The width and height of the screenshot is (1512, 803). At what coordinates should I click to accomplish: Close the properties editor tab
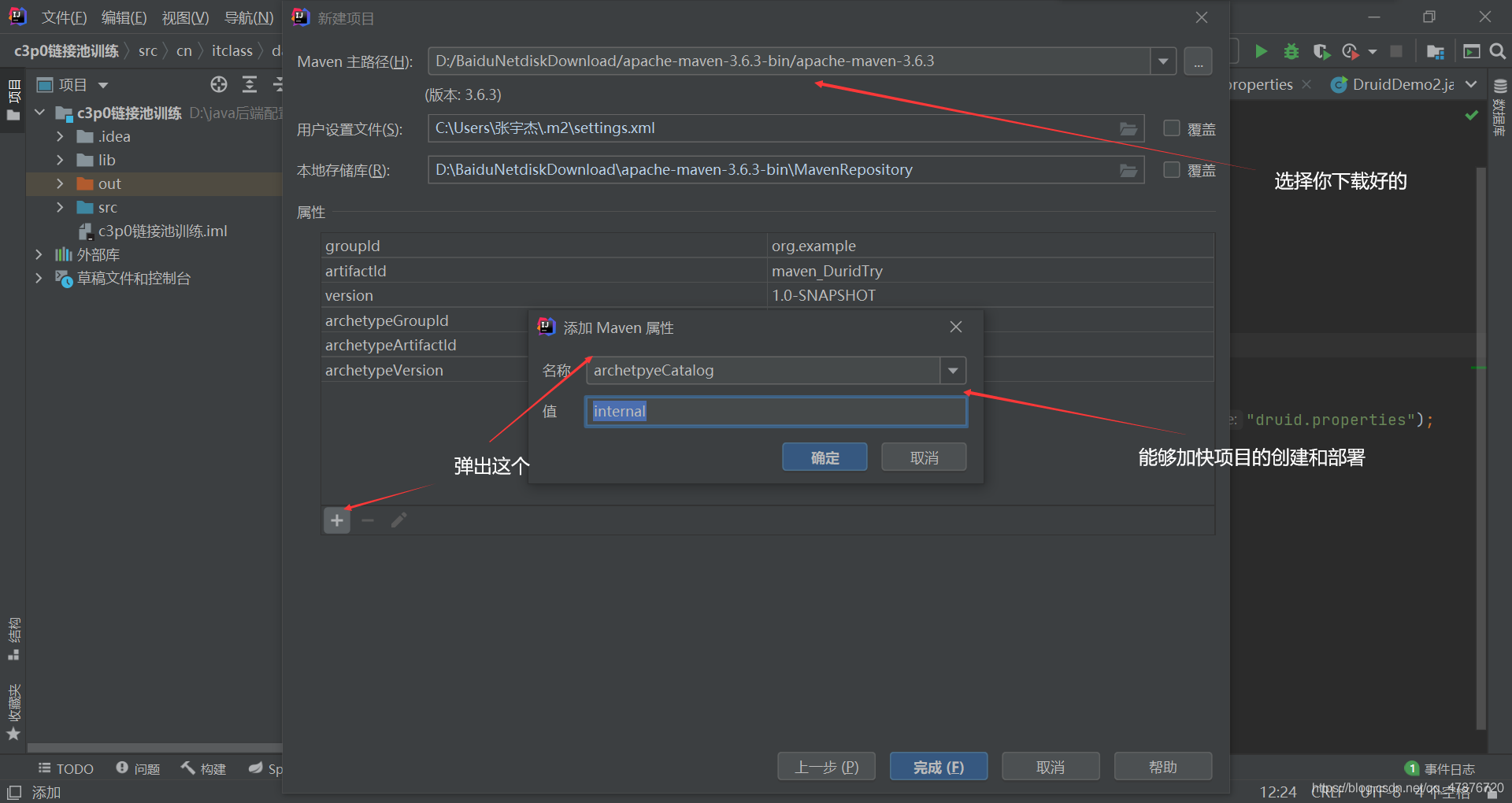1306,84
